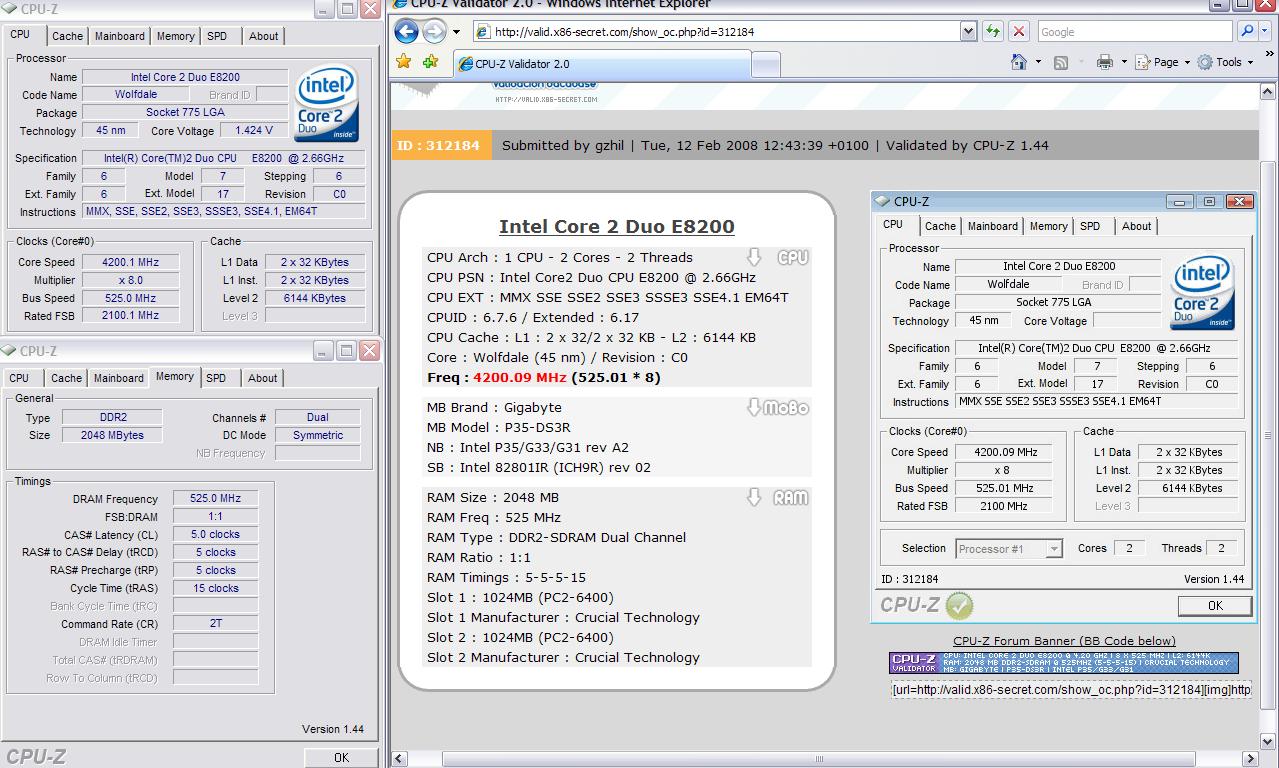Click the memory Size 2048 MBytes value
Viewport: 1279px width, 768px height.
click(x=114, y=435)
